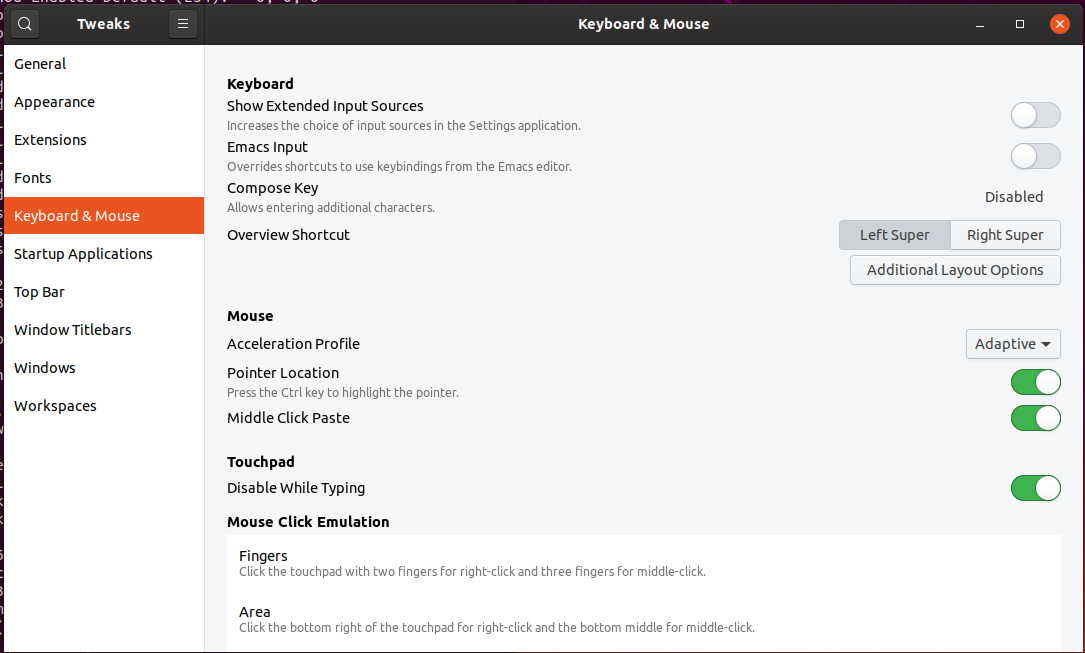1085x653 pixels.
Task: Select Left Super overview shortcut
Action: 895,235
